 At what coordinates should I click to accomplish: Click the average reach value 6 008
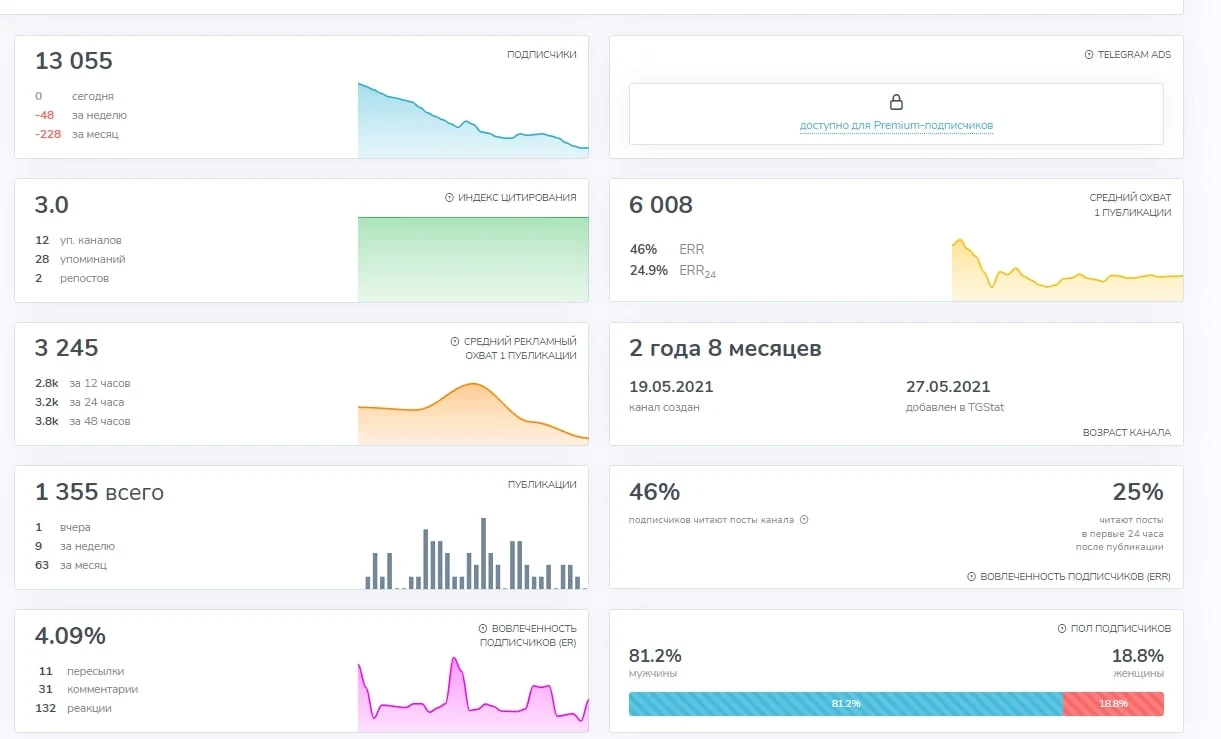coord(661,205)
